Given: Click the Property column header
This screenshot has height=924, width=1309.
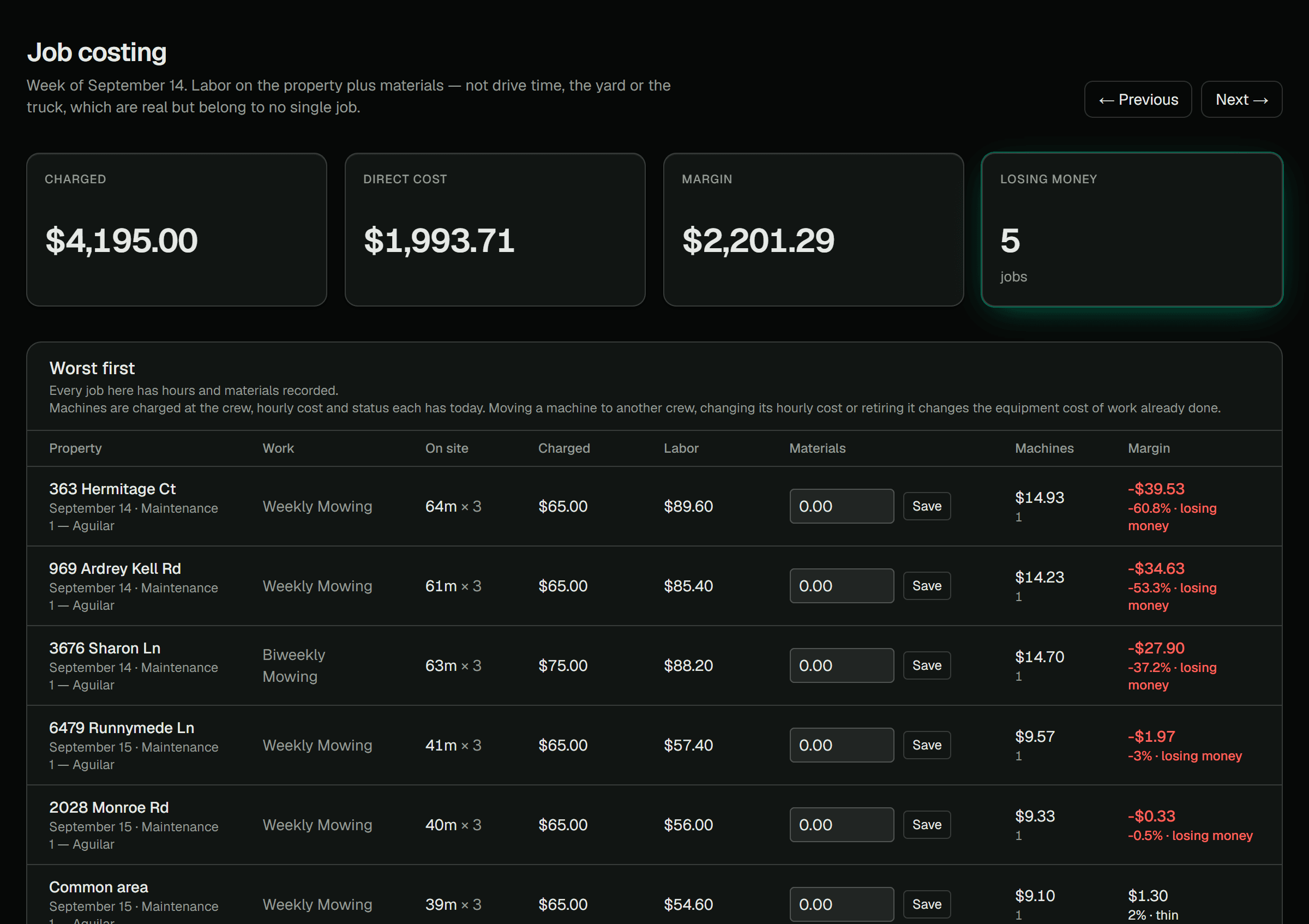Looking at the screenshot, I should 75,448.
